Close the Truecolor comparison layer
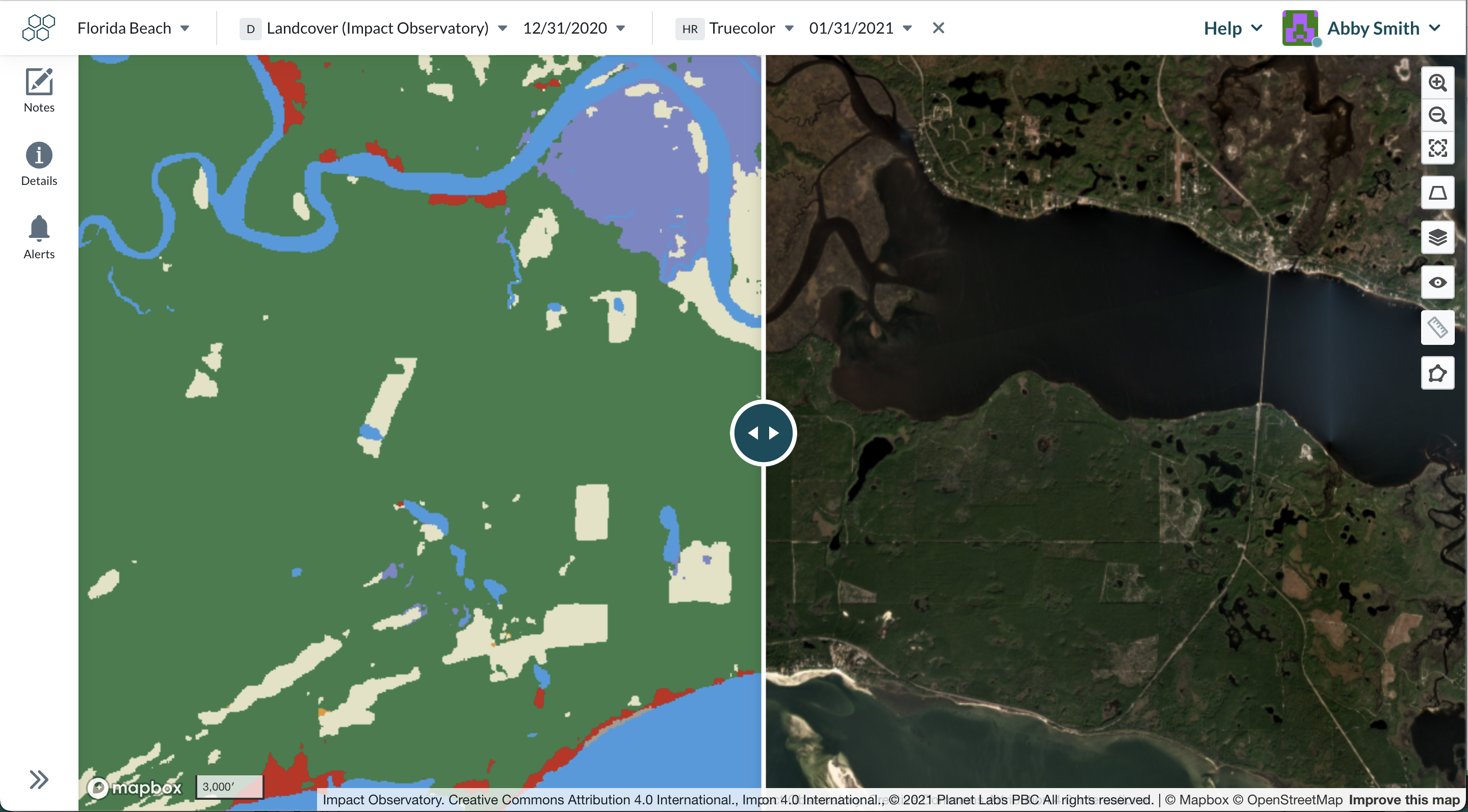The height and width of the screenshot is (812, 1468). coord(938,28)
